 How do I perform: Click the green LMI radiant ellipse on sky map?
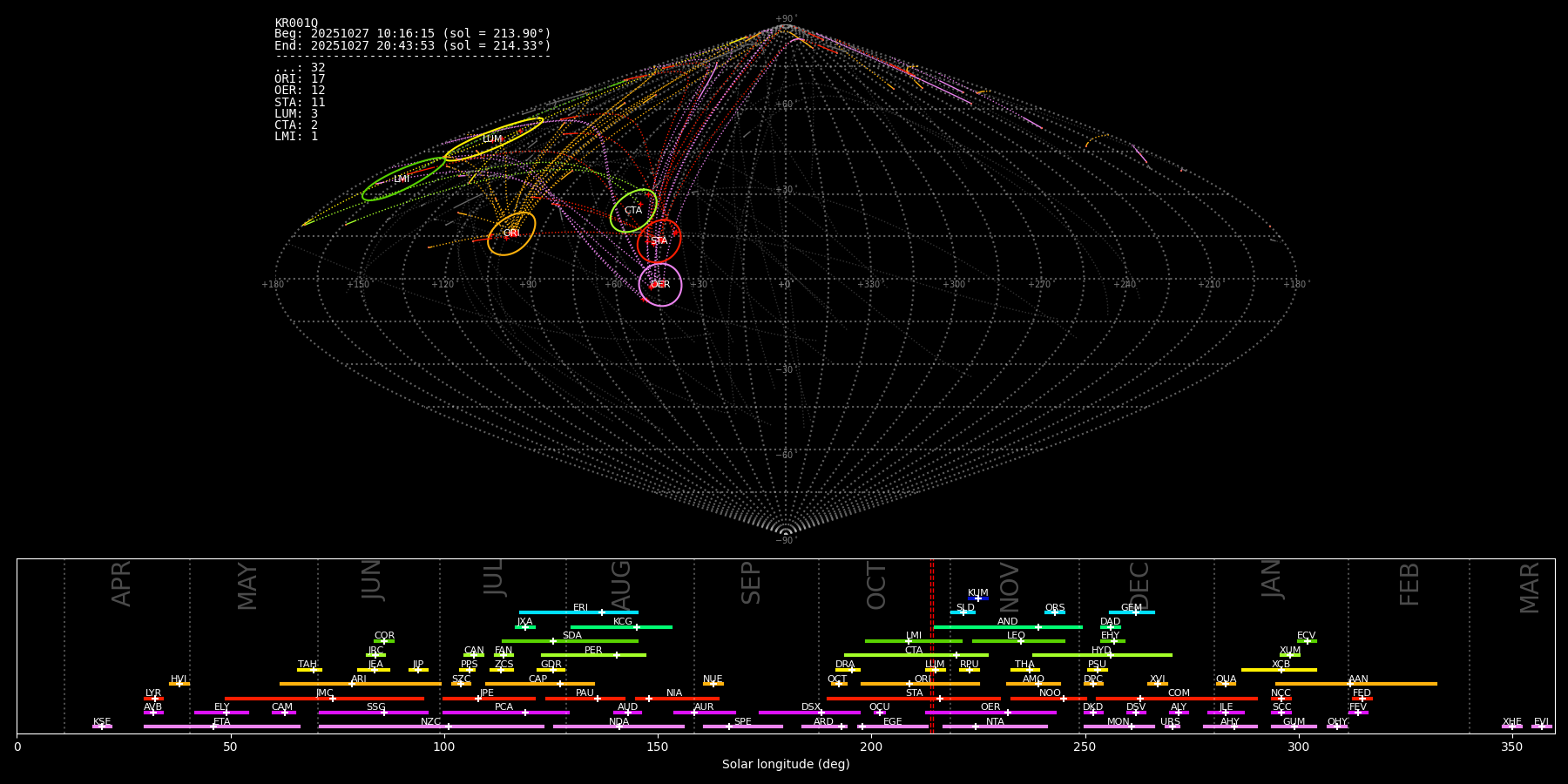(x=403, y=179)
